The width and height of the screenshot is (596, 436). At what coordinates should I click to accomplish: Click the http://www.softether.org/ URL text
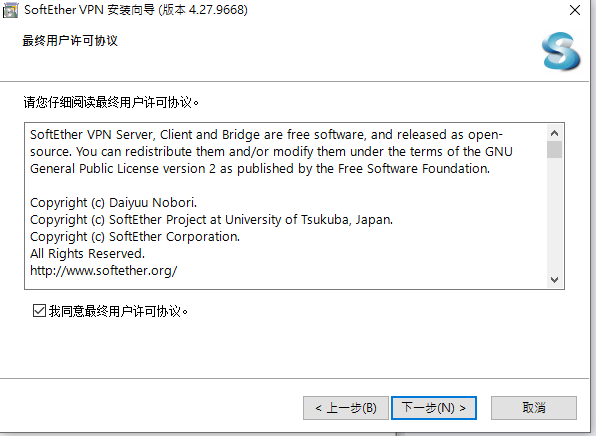click(103, 271)
